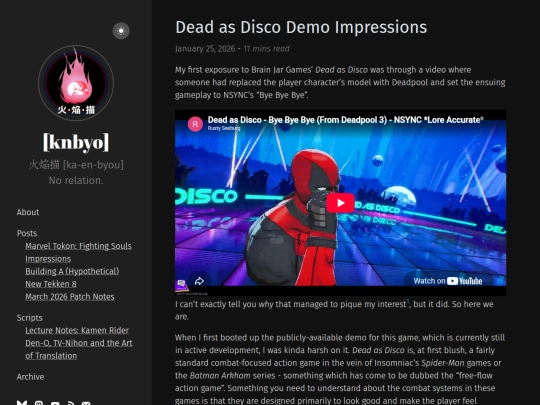Open the Bluesky butterfly icon in sidebar footer
Viewport: 540px width, 405px height.
coord(22,402)
